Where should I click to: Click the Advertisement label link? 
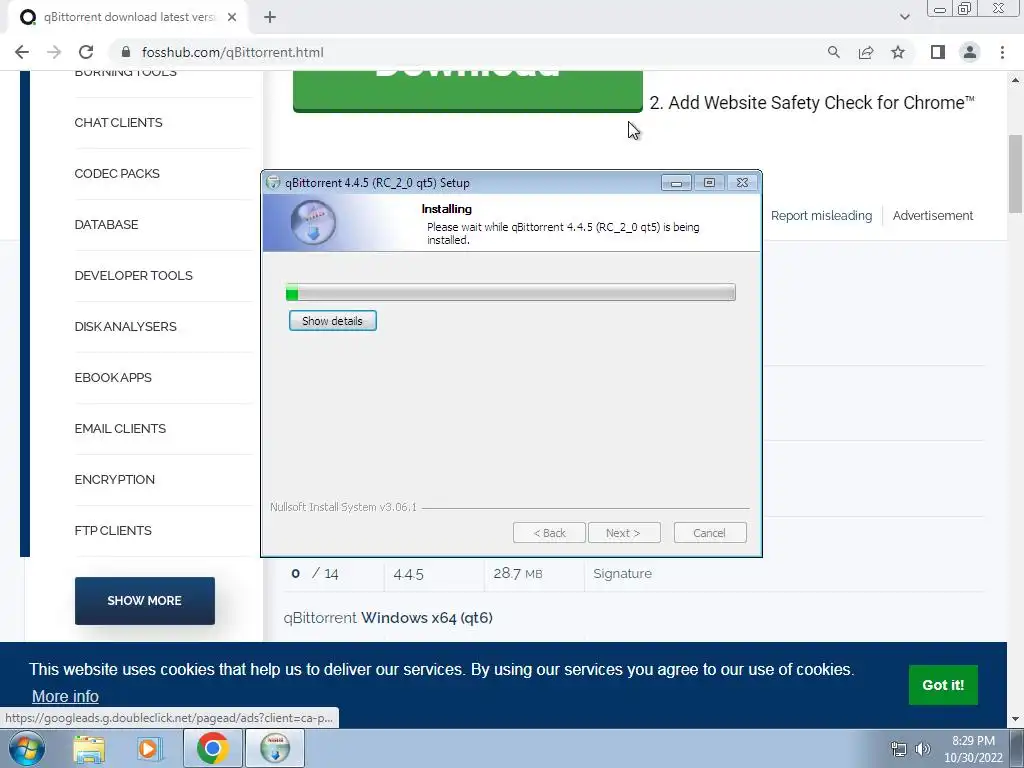click(x=933, y=216)
